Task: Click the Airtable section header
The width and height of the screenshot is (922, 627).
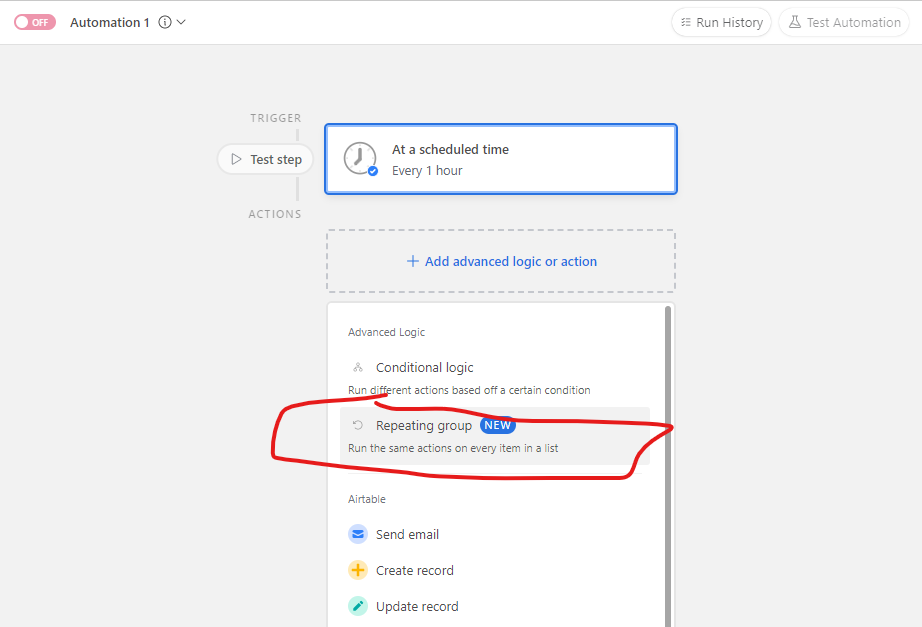Action: [367, 499]
